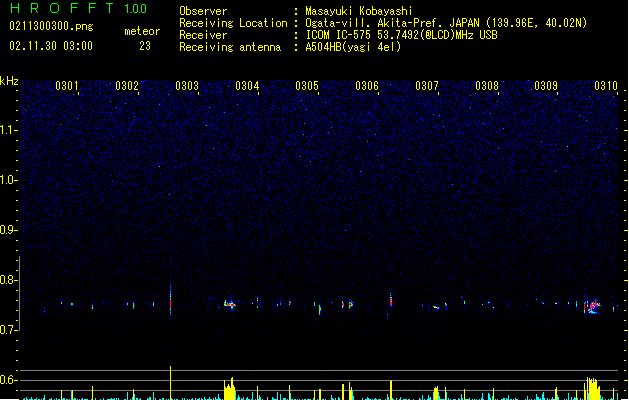This screenshot has height=400, width=629.
Task: Click the Receiver label
Action: pos(203,35)
